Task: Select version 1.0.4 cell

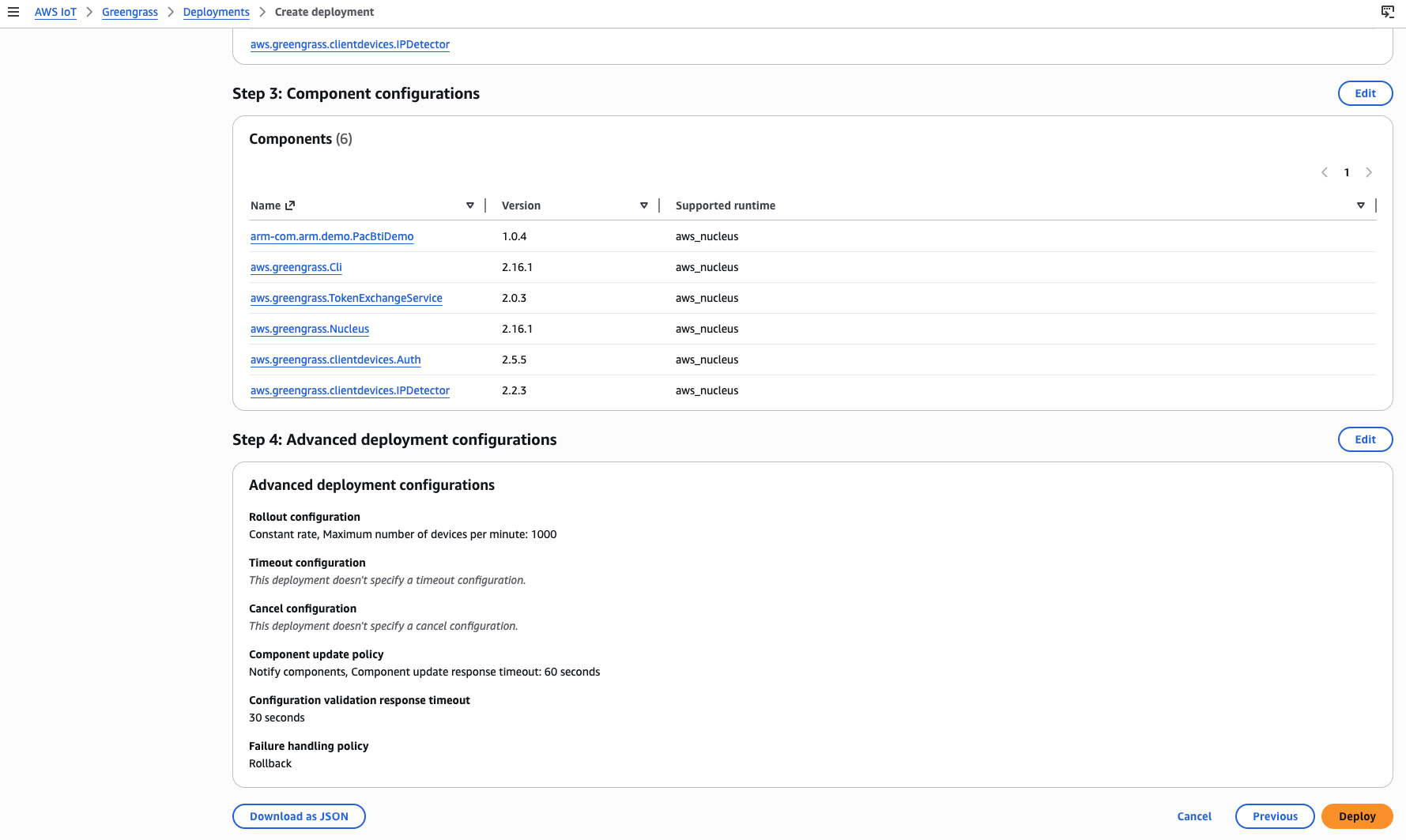Action: [514, 236]
